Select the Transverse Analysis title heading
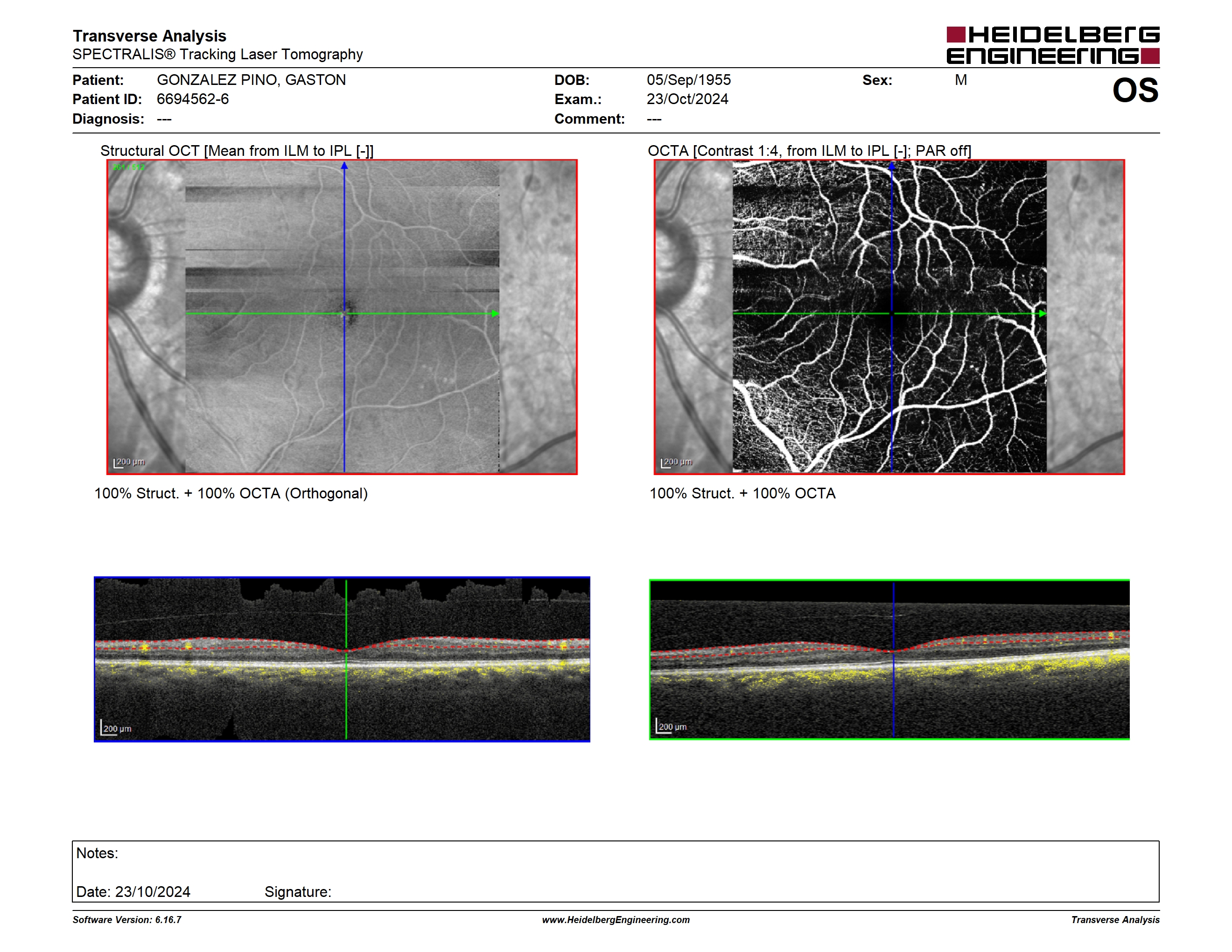 pyautogui.click(x=149, y=36)
